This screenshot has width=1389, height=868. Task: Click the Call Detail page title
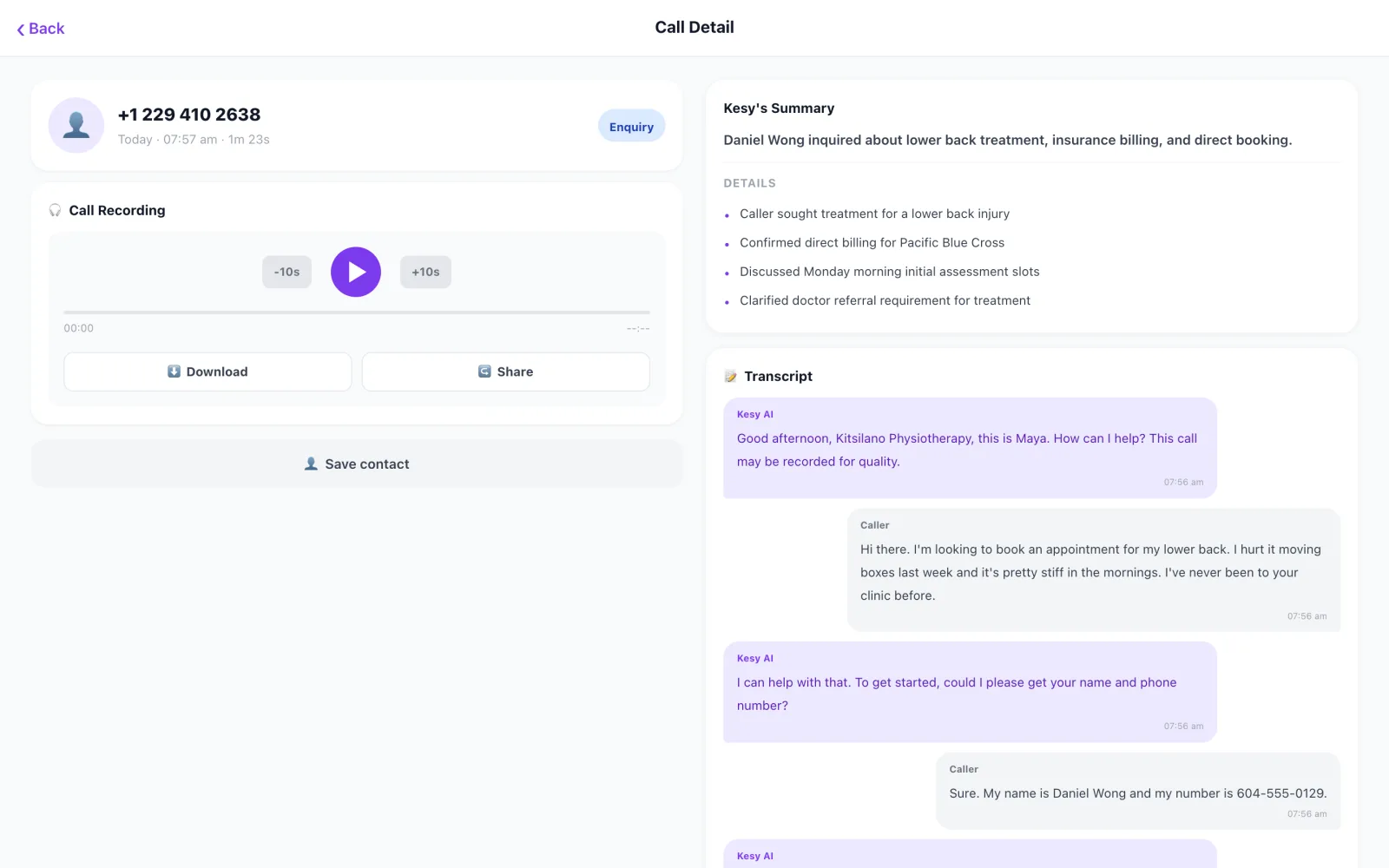(x=694, y=28)
